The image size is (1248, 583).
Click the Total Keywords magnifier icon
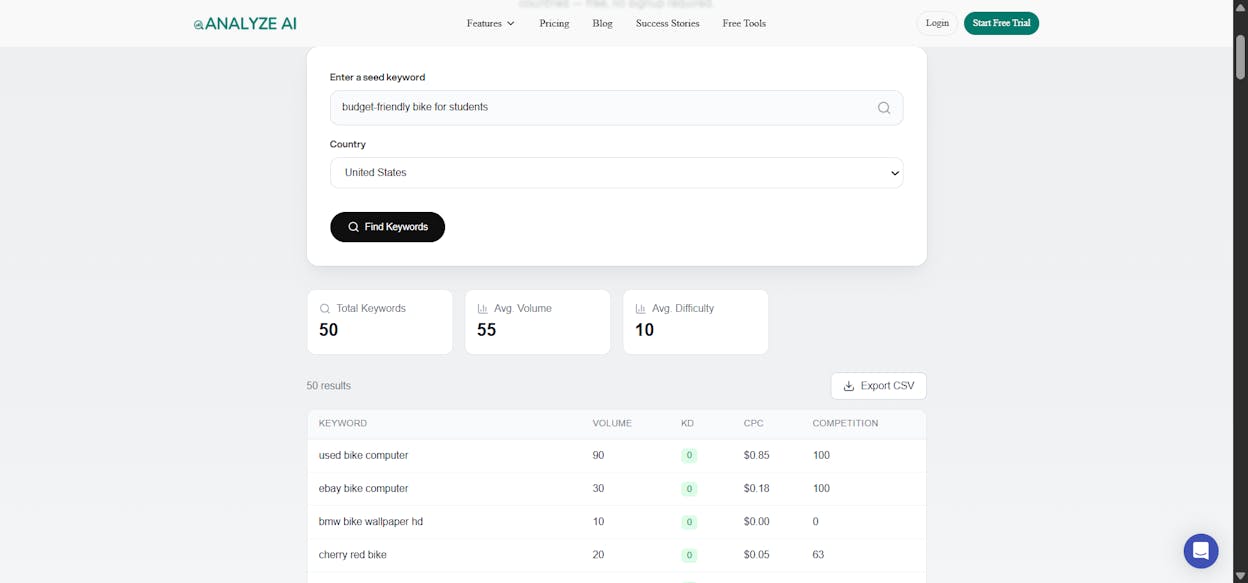[325, 309]
